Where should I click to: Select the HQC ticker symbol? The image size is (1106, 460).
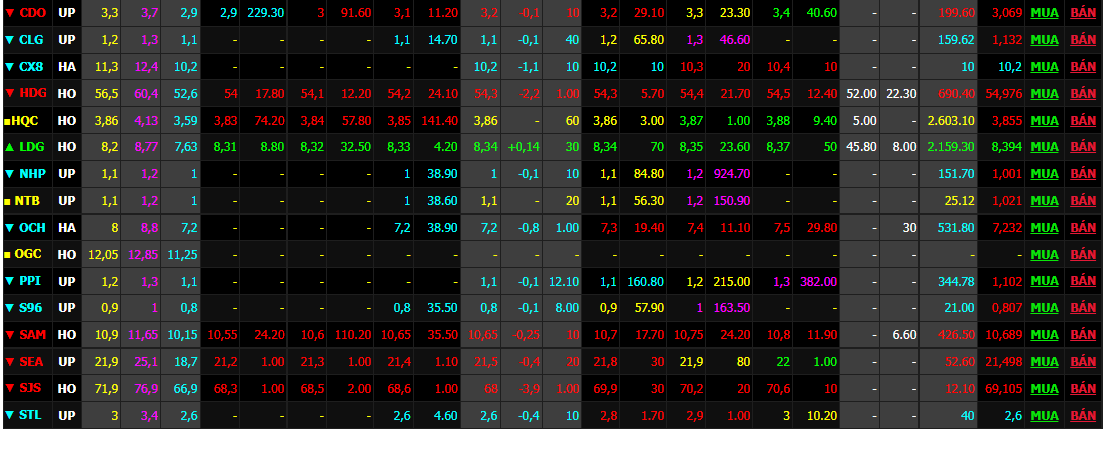pyautogui.click(x=26, y=120)
